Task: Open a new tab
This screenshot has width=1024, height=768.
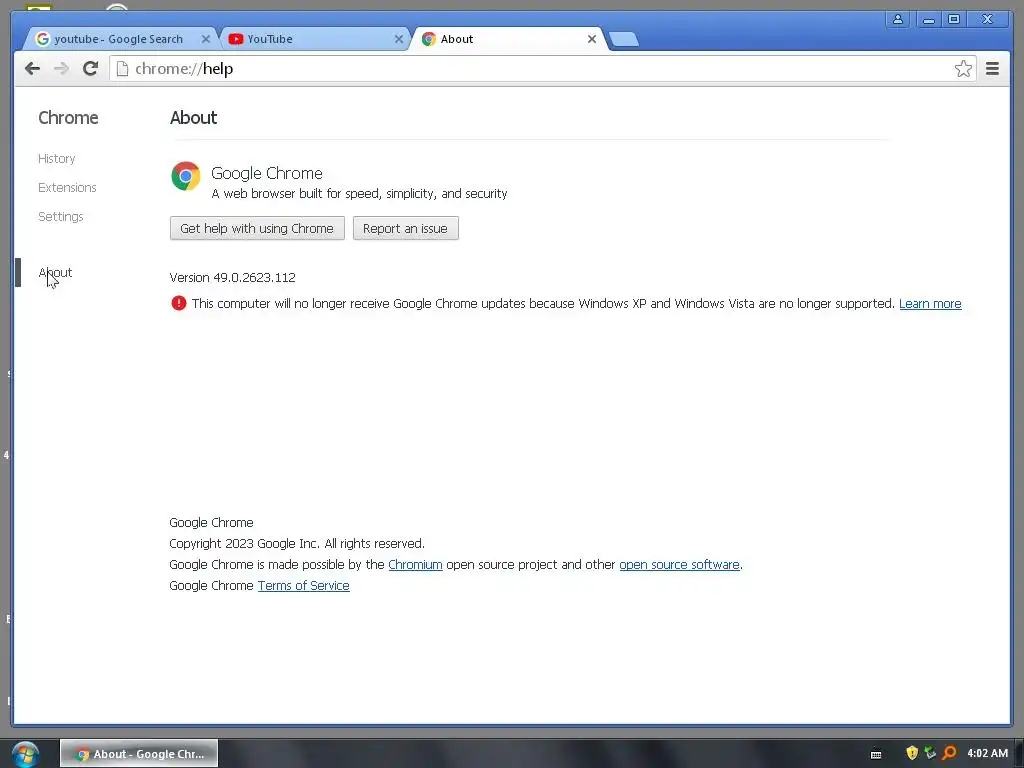Action: coord(624,40)
